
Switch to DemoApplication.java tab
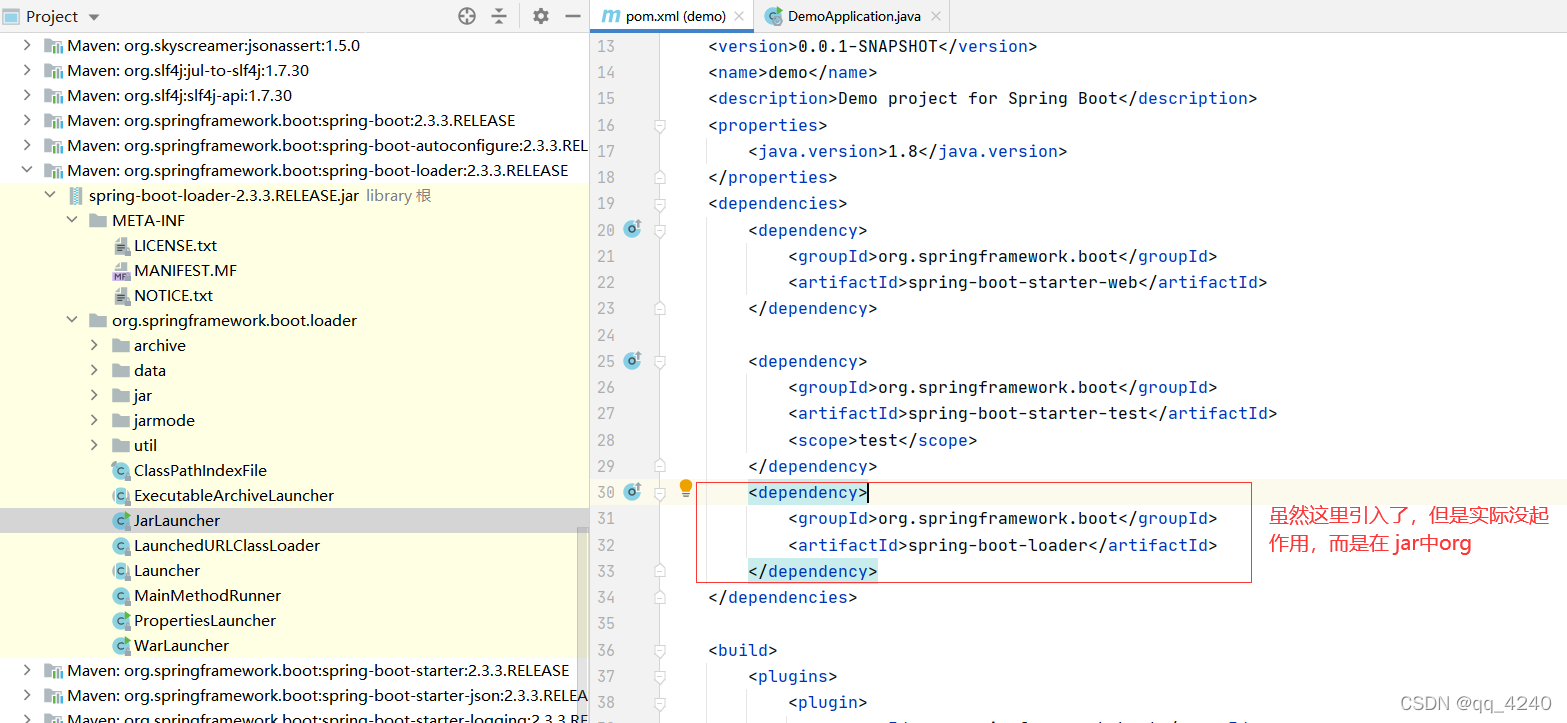coord(854,16)
